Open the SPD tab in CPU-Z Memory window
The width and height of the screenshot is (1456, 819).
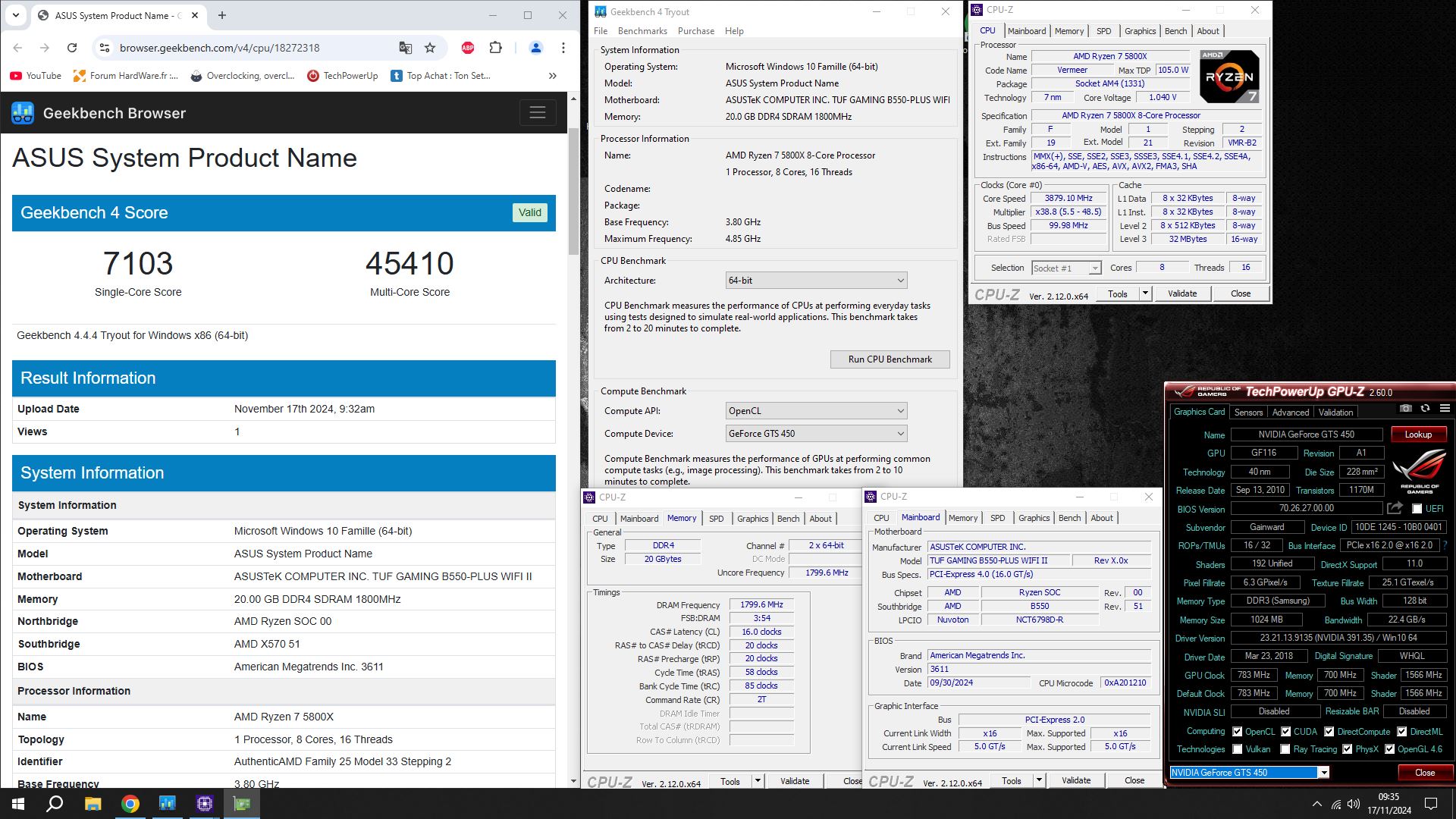[x=716, y=519]
